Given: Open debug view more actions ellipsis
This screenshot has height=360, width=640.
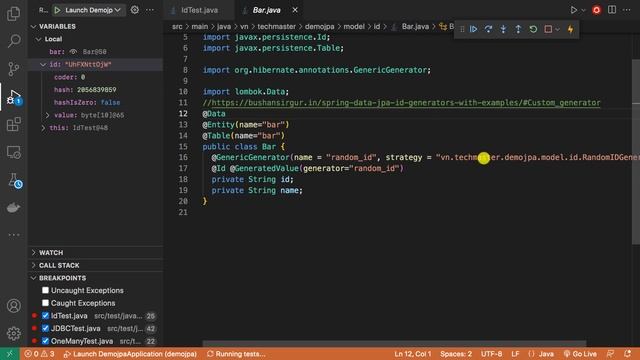Looking at the screenshot, I should (150, 10).
